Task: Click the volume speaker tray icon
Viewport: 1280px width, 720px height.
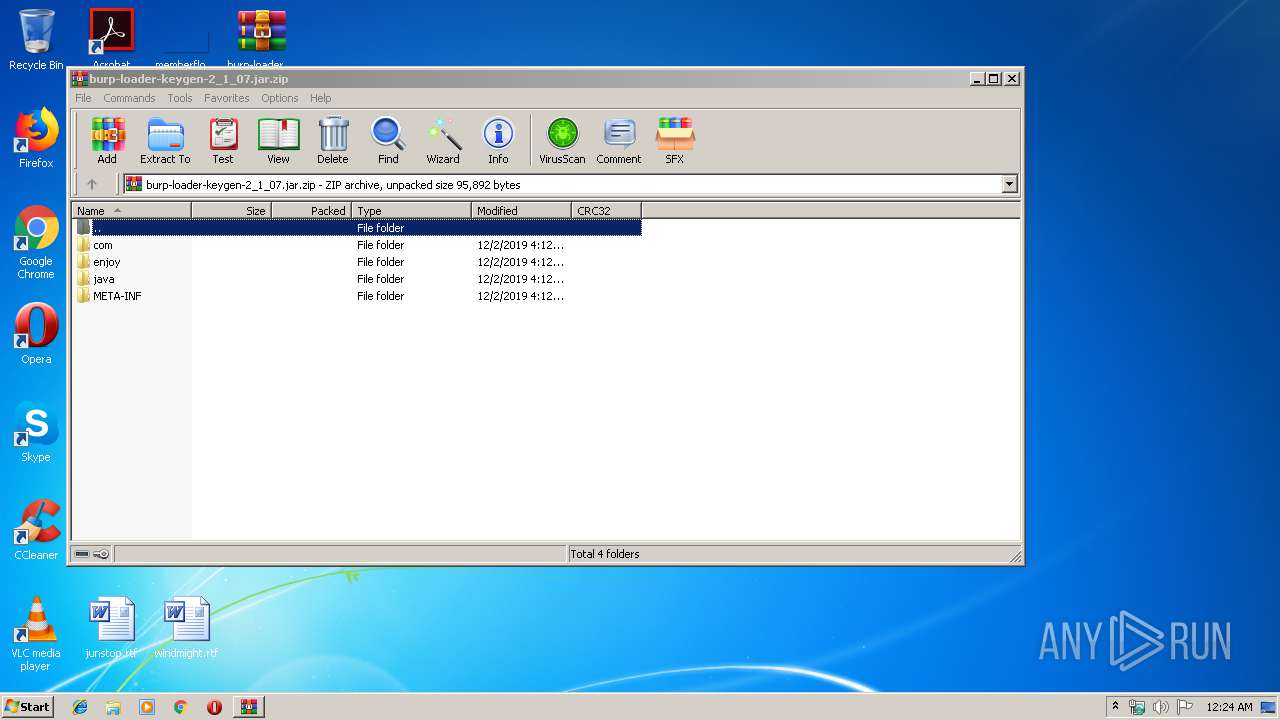Action: click(1160, 707)
